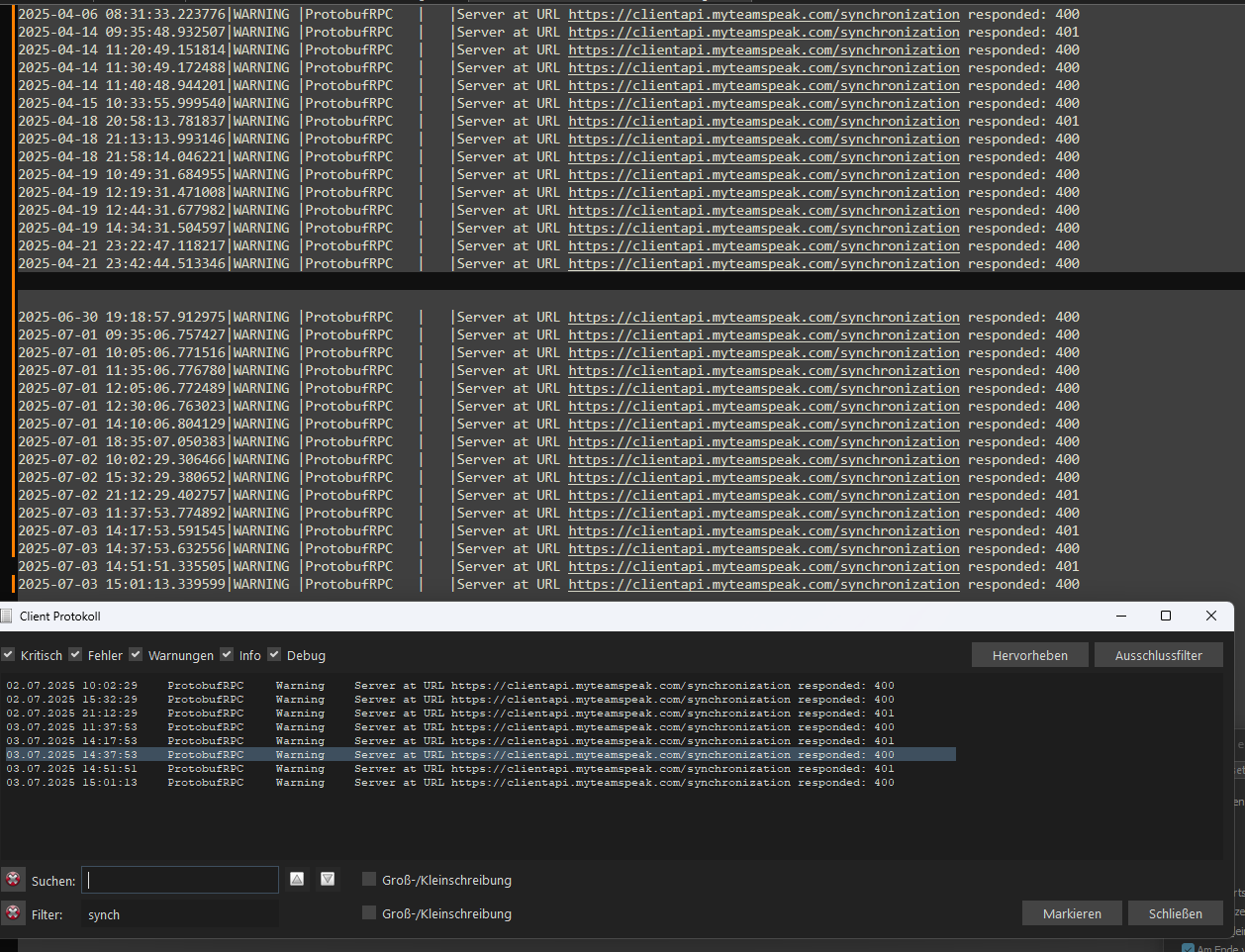This screenshot has height=952, width=1245.
Task: Select the protocol row dated 02.07.2025 21:12:29
Action: (x=480, y=714)
